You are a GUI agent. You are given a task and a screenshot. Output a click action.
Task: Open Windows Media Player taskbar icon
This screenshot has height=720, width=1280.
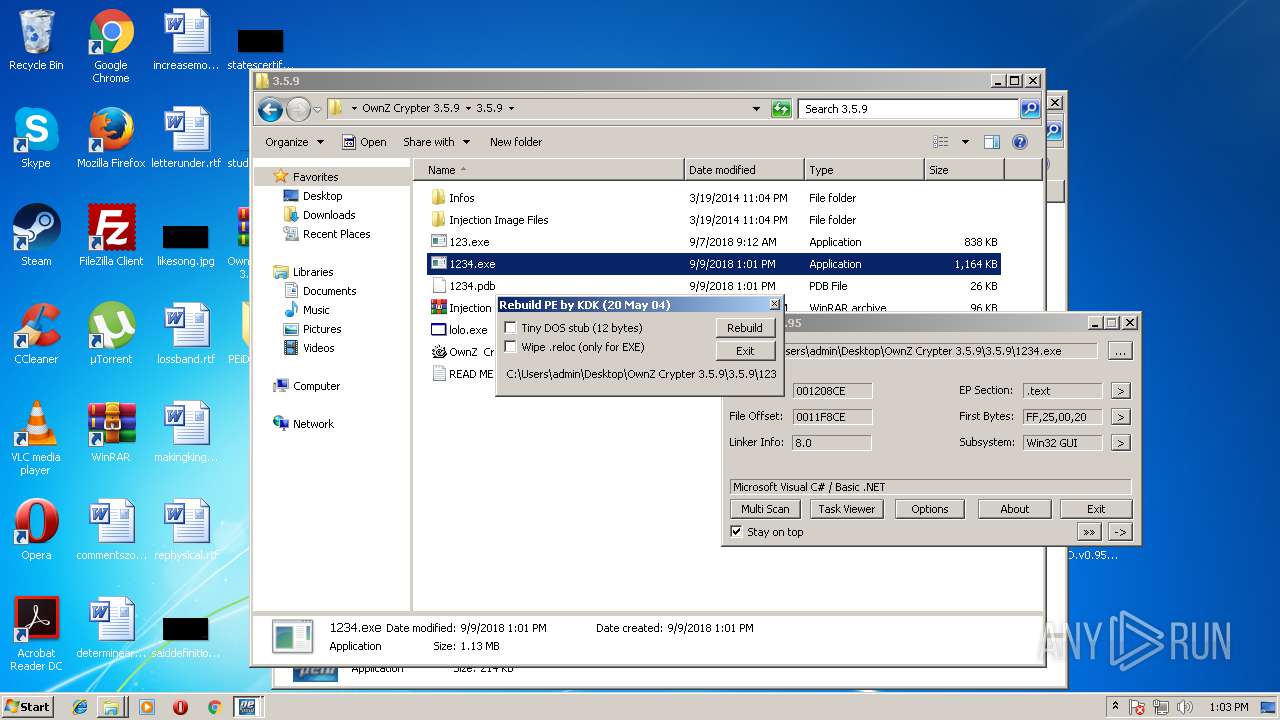pyautogui.click(x=147, y=707)
